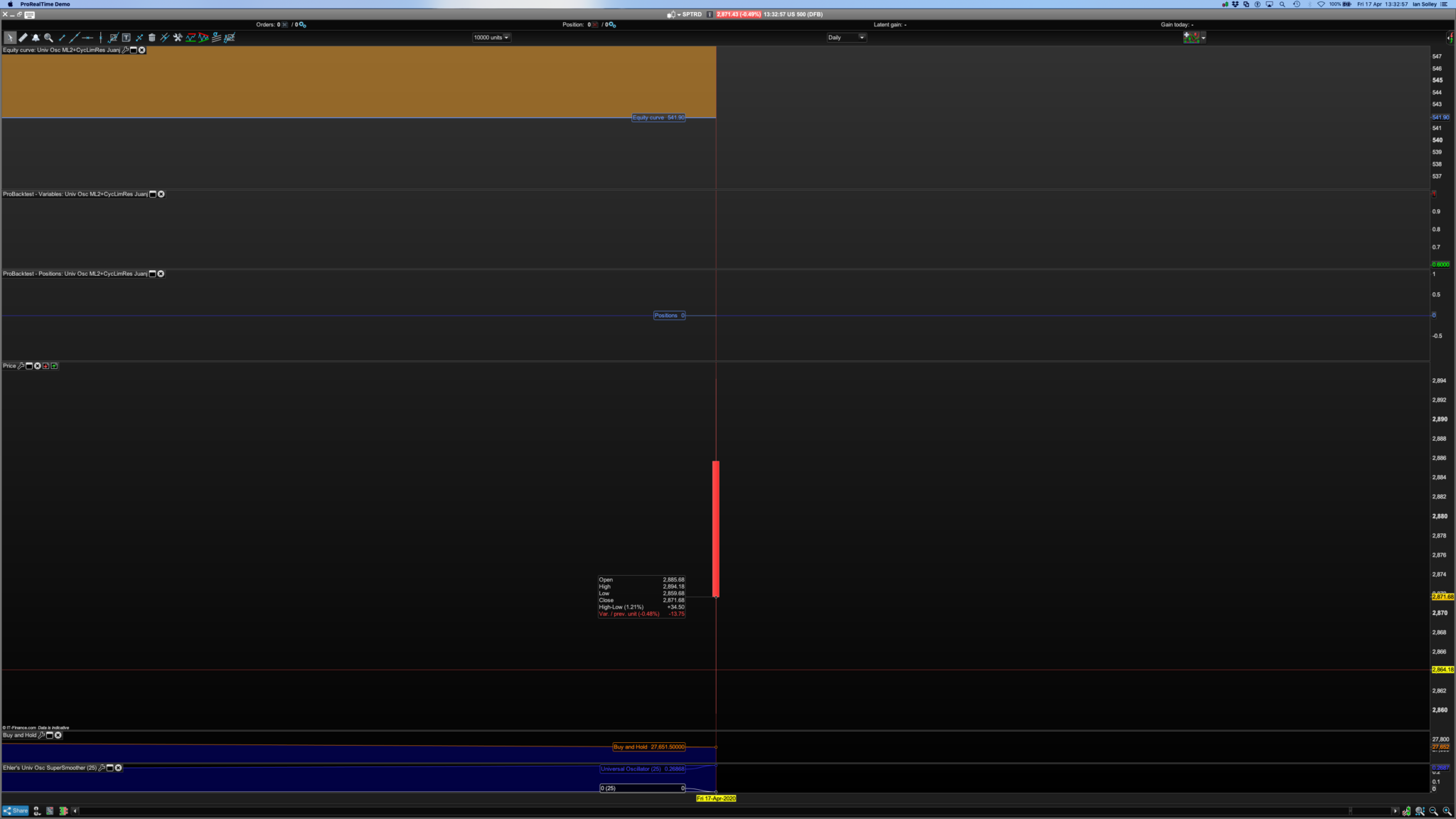1456x819 pixels.
Task: Click the Share button
Action: [16, 810]
